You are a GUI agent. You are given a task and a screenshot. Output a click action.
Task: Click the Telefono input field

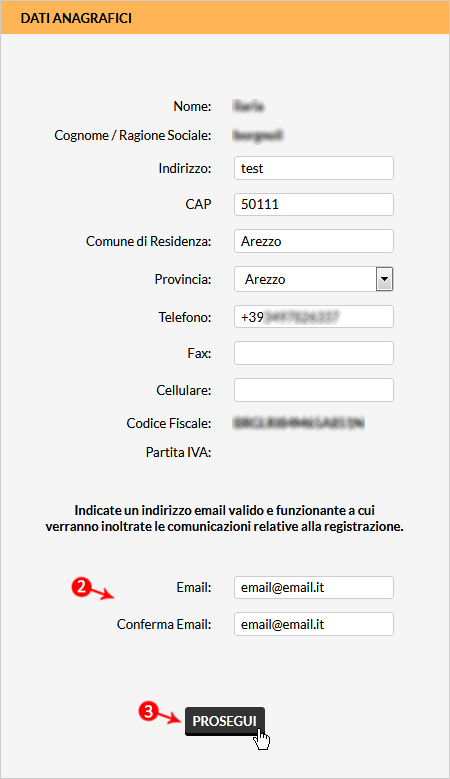point(314,317)
